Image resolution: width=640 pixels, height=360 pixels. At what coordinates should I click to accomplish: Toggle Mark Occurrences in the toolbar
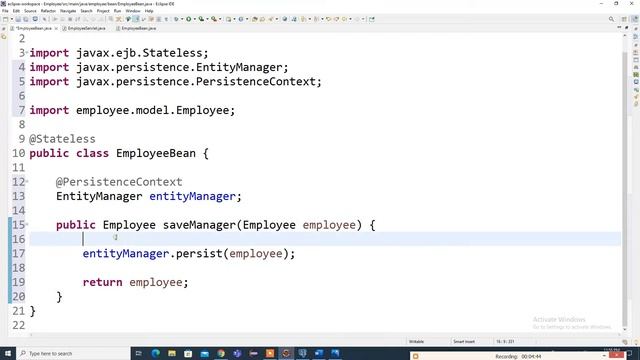click(136, 19)
